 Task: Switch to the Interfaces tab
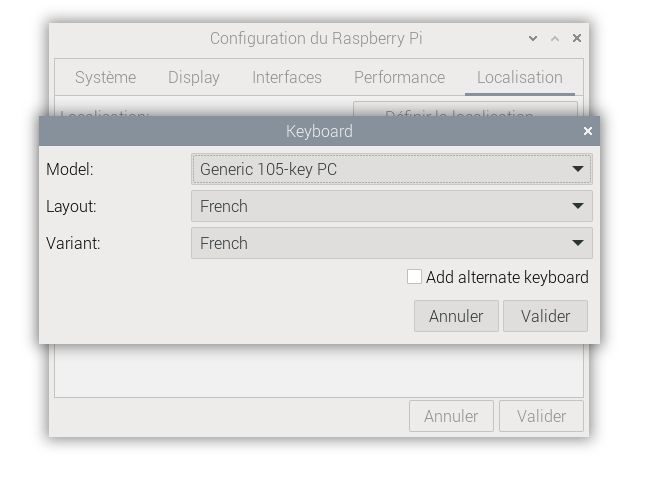point(287,78)
